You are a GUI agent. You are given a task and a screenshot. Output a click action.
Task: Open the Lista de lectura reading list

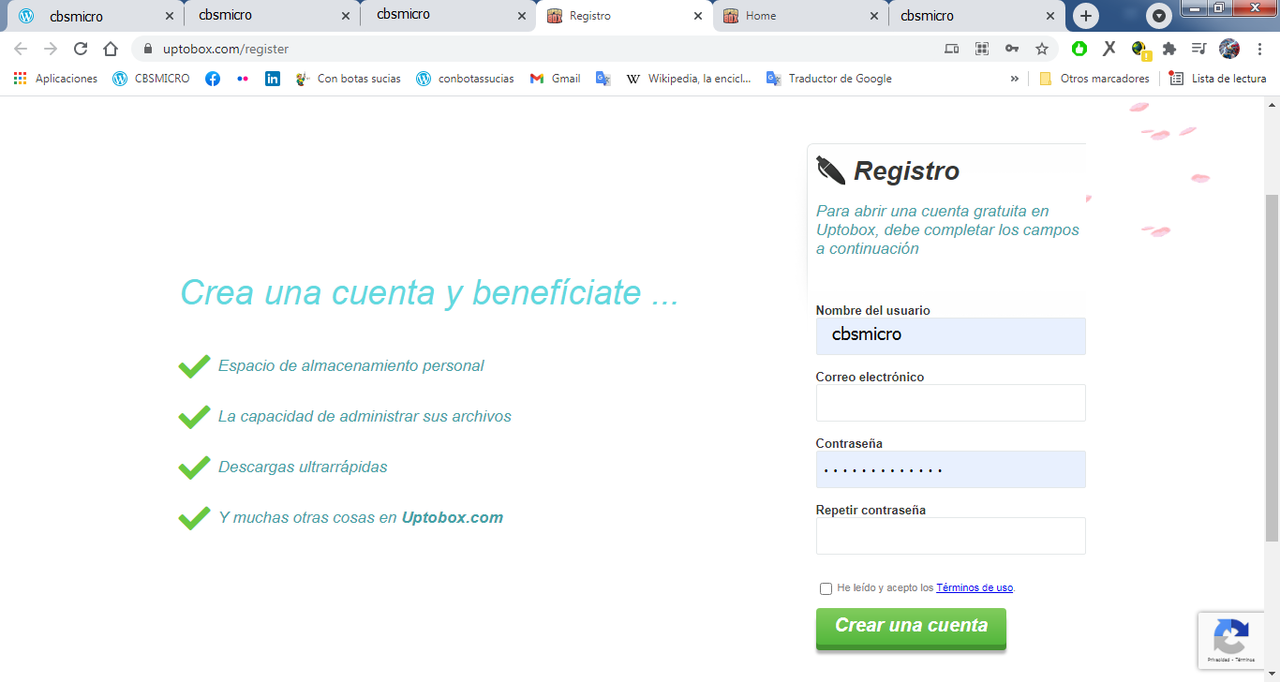(1217, 78)
